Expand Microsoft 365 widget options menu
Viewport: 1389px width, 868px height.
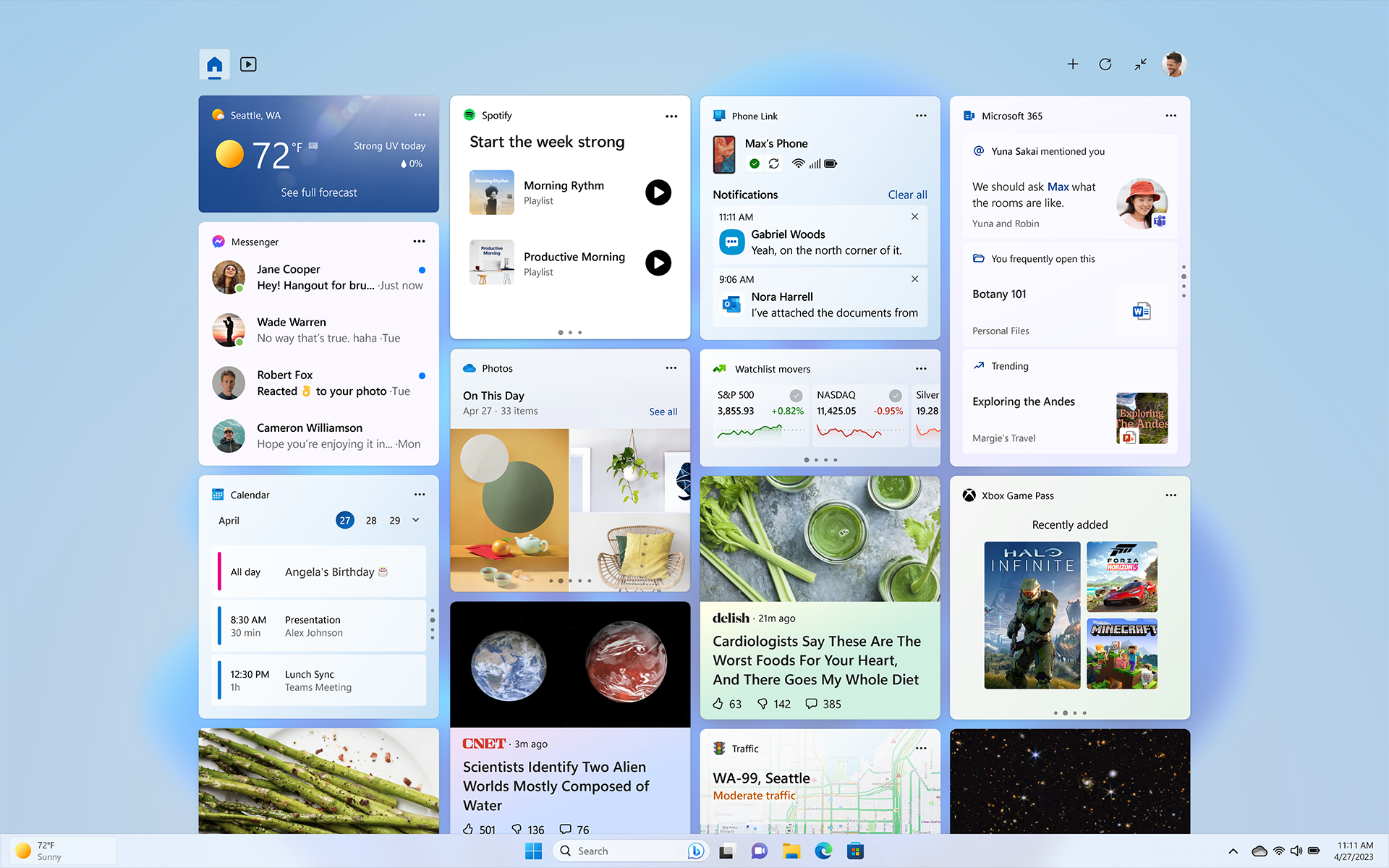pos(1170,115)
